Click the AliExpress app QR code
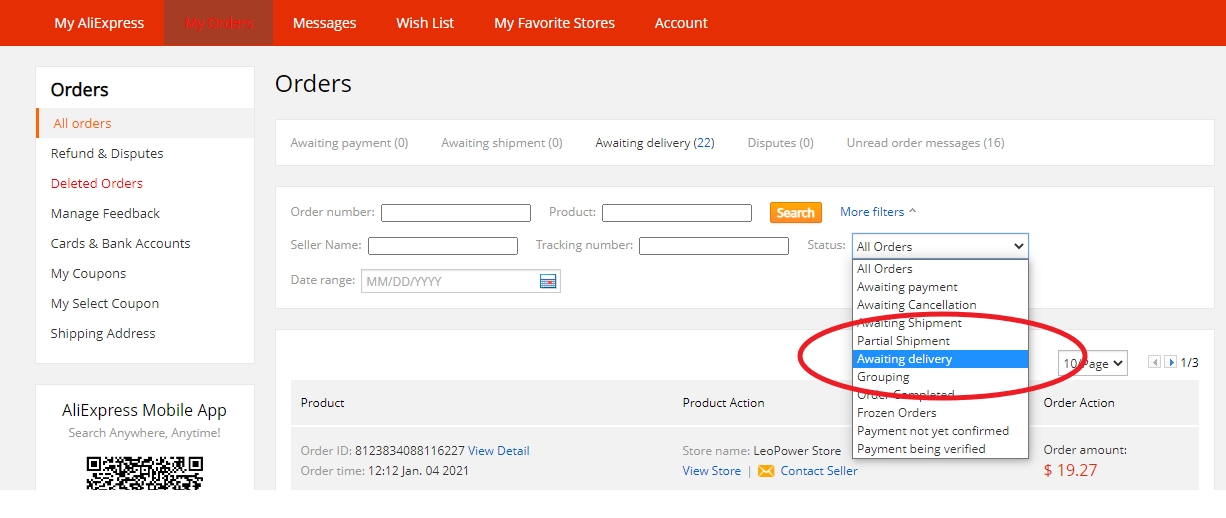The height and width of the screenshot is (518, 1226). (145, 473)
